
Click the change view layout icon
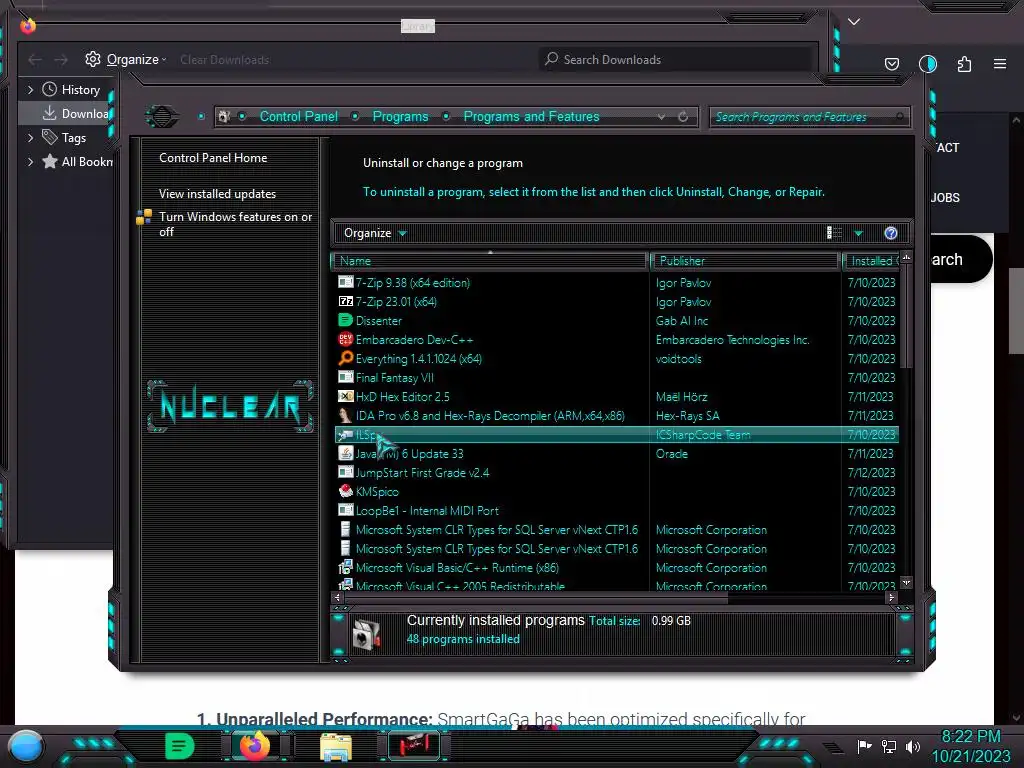point(834,233)
